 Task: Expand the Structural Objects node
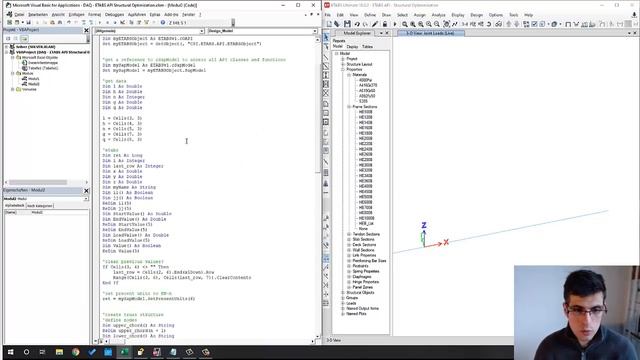click(343, 293)
